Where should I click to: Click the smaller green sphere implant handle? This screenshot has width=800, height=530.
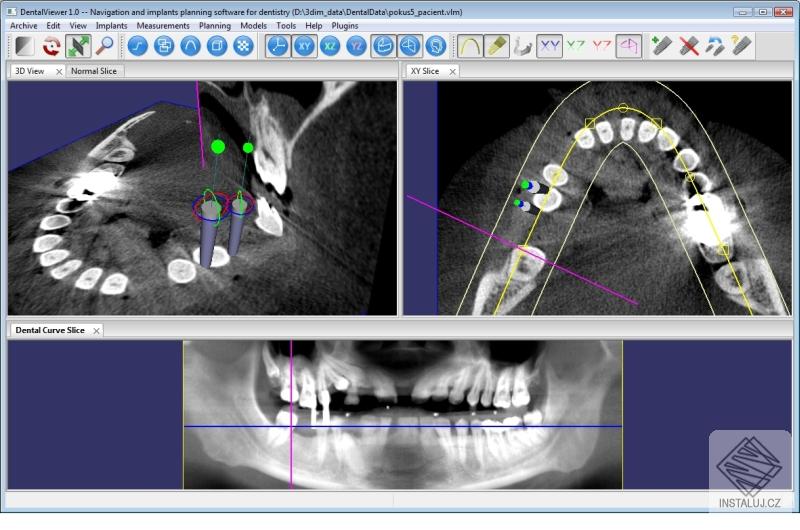[248, 148]
